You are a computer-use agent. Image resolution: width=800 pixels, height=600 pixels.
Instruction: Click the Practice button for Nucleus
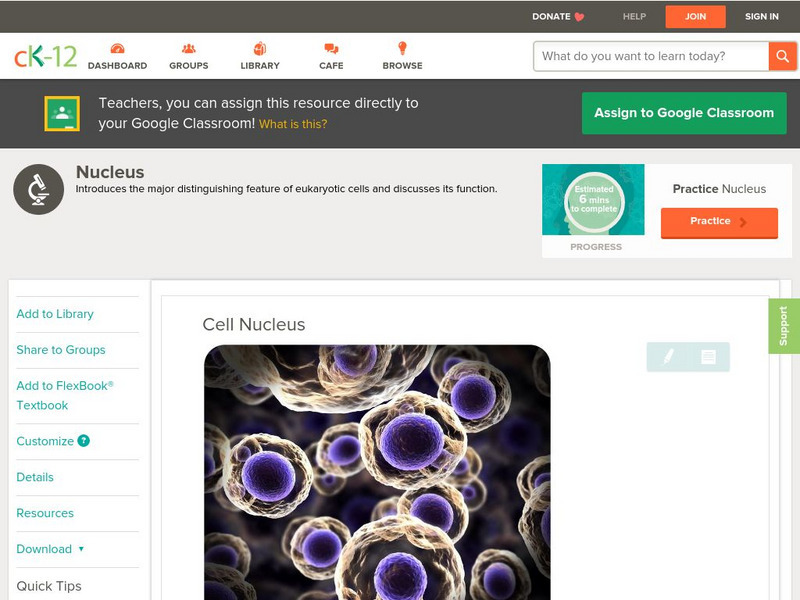[718, 221]
